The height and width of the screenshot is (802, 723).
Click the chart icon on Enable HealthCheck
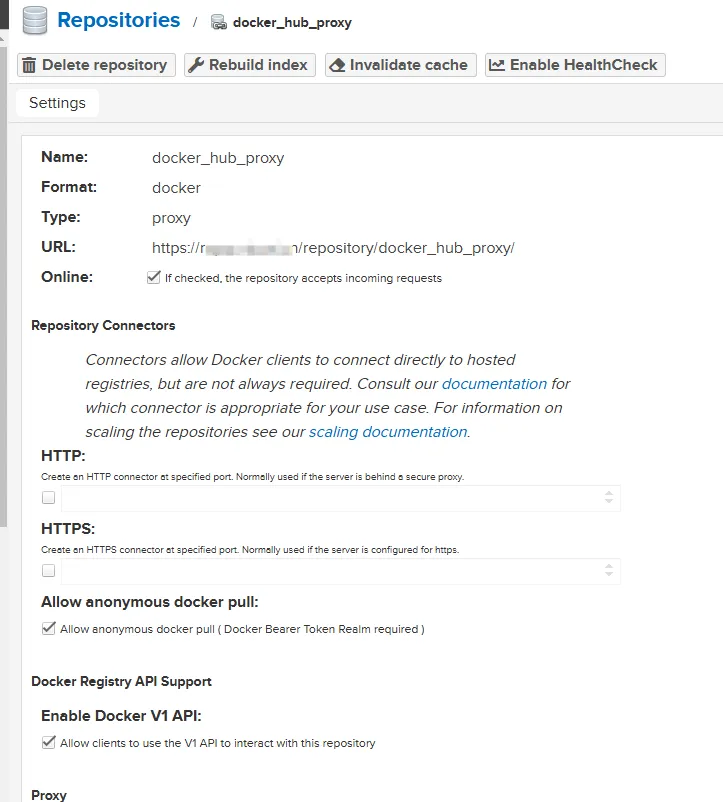click(500, 64)
